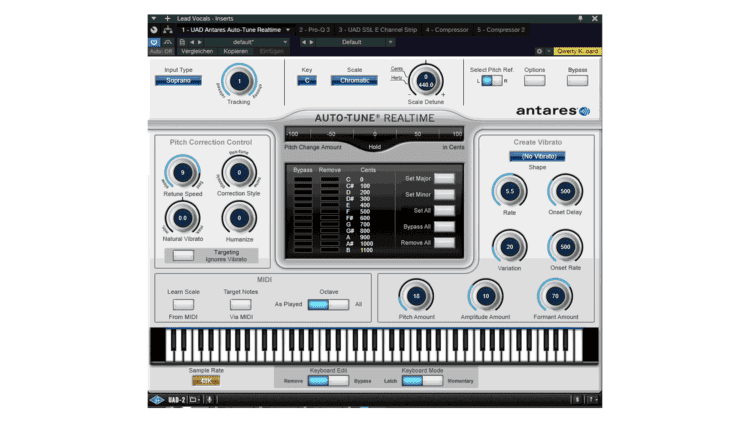Viewport: 750px width, 422px height.
Task: Toggle Remove for note C in scale grid
Action: 330,179
